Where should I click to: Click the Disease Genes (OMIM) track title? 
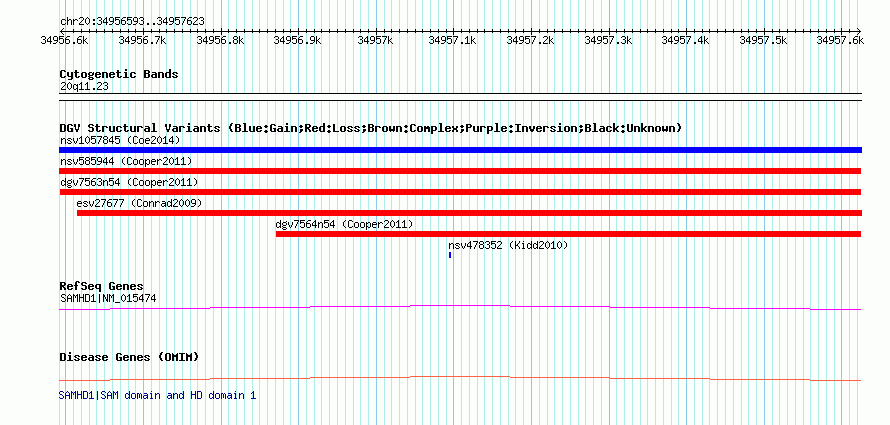pyautogui.click(x=129, y=357)
